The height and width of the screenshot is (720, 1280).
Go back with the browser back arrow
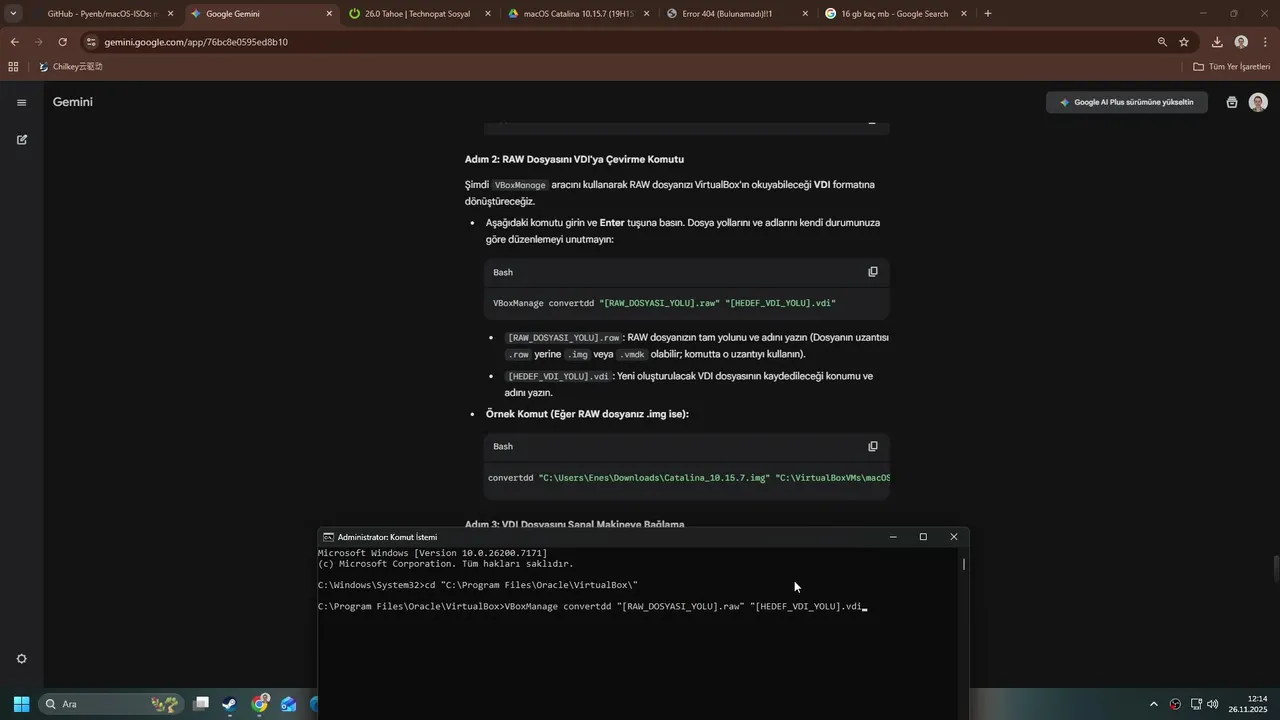[14, 42]
